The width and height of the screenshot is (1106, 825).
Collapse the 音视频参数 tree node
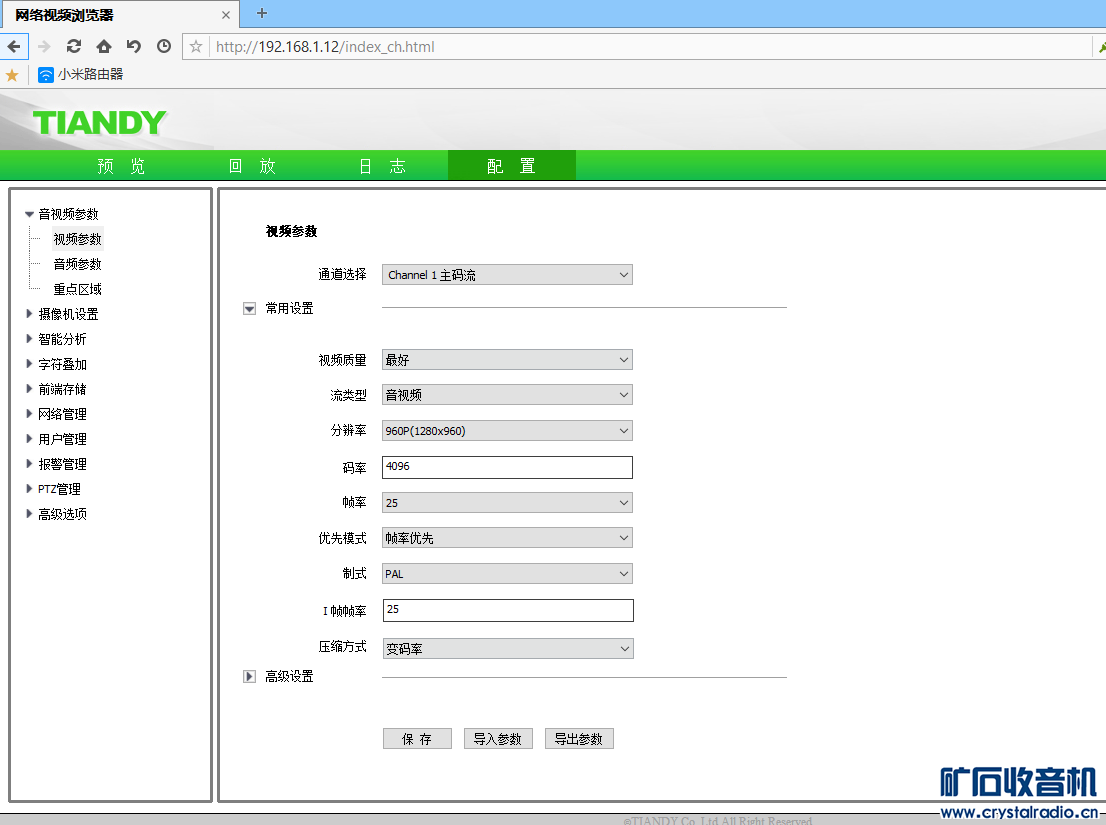(29, 214)
